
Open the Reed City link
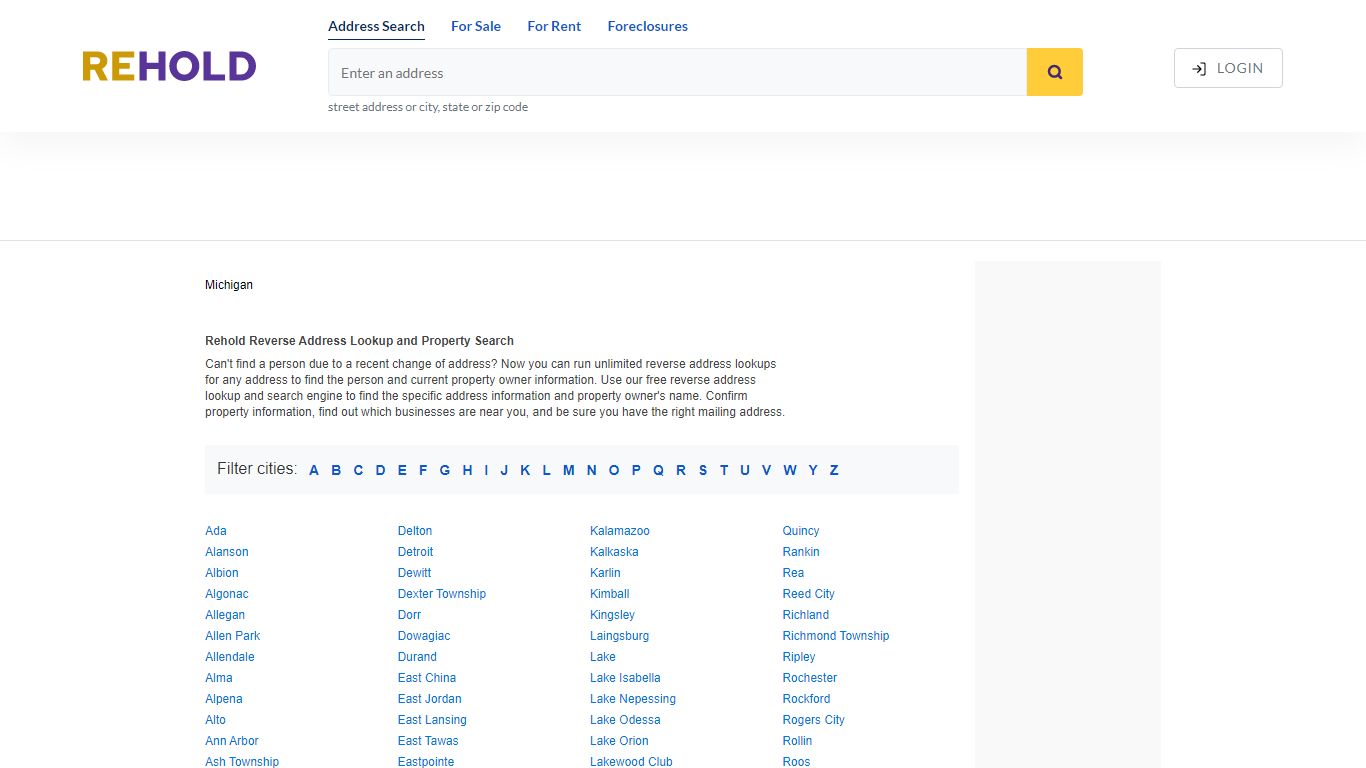[x=809, y=594]
